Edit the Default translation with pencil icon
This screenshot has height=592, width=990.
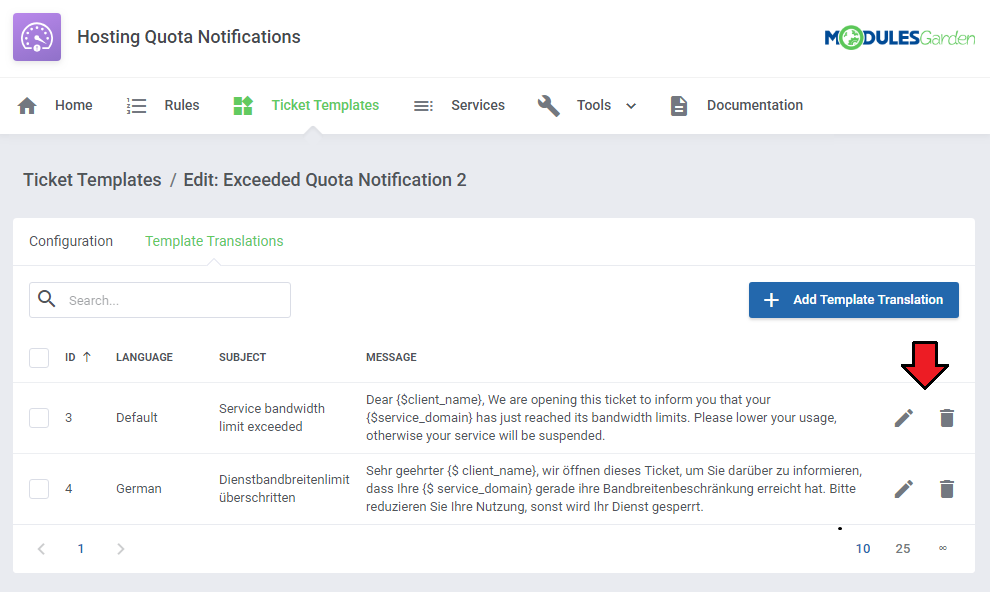tap(904, 418)
